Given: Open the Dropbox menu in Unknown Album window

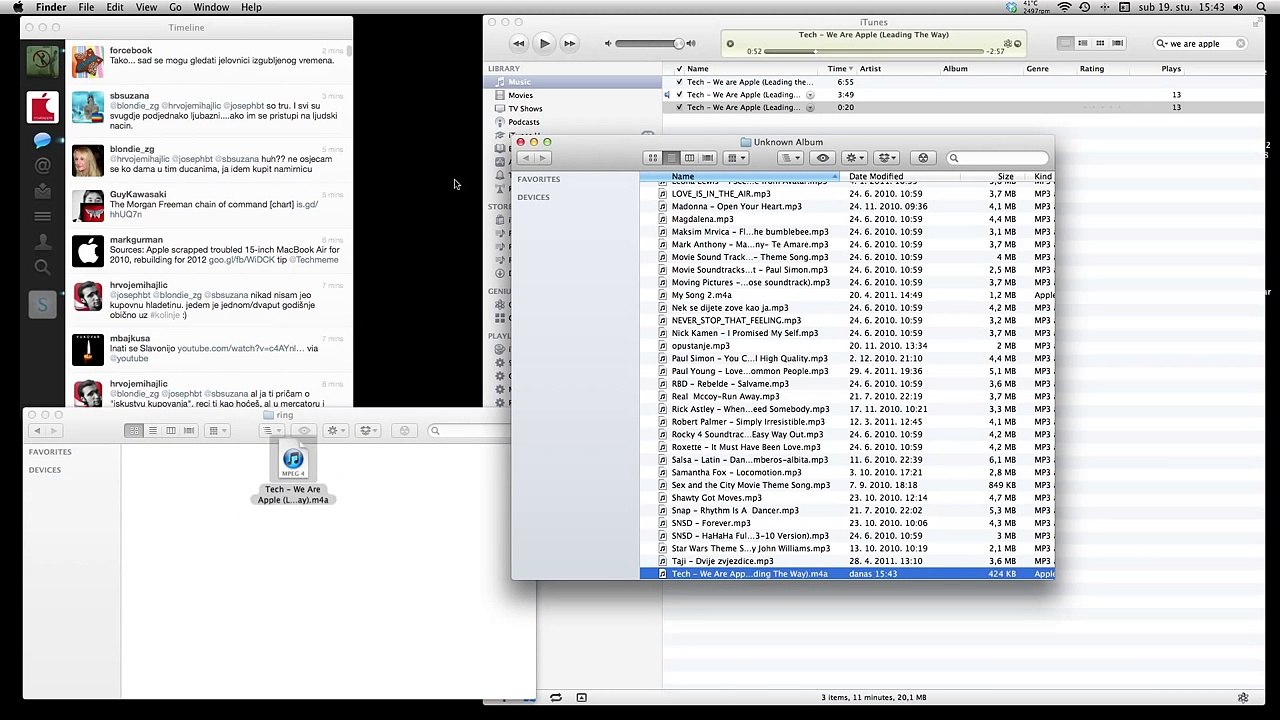Looking at the screenshot, I should [x=887, y=158].
